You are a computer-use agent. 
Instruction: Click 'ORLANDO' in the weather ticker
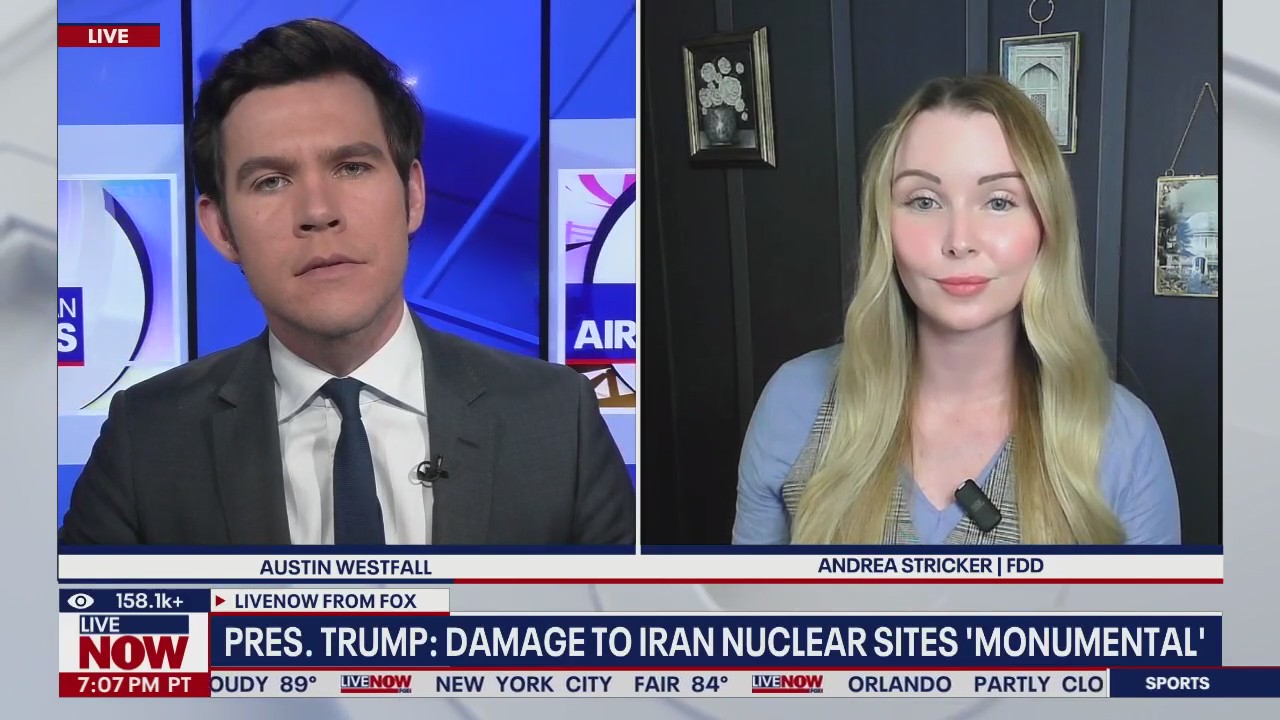click(x=900, y=685)
